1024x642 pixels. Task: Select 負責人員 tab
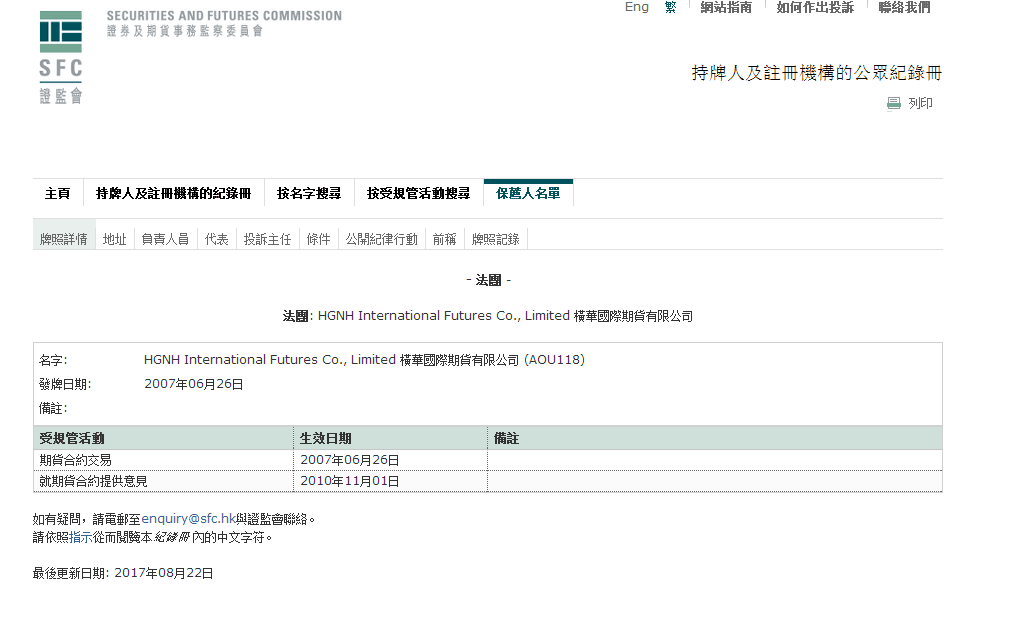click(x=165, y=239)
